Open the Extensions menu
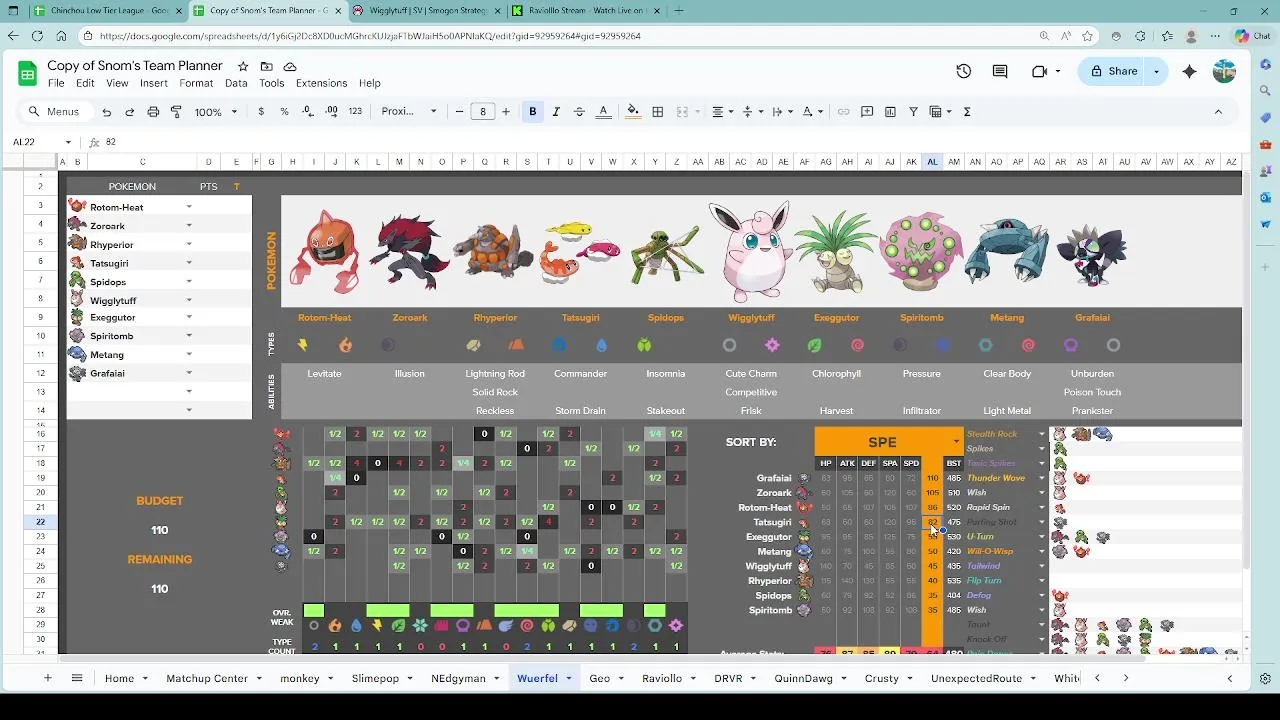1280x720 pixels. (x=321, y=83)
